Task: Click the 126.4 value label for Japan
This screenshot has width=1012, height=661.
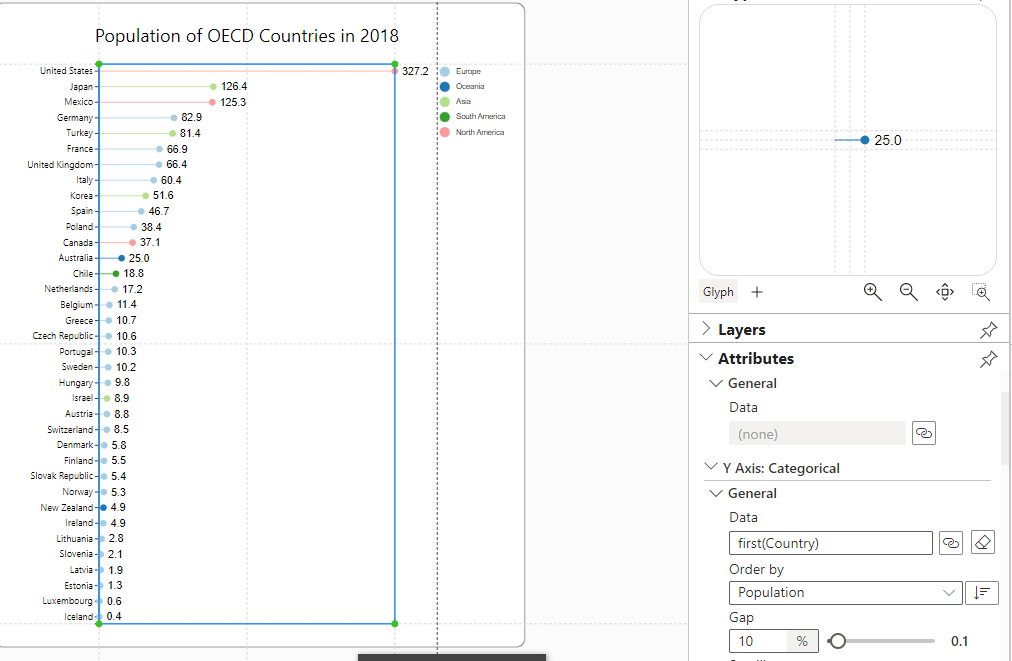Action: coord(234,86)
